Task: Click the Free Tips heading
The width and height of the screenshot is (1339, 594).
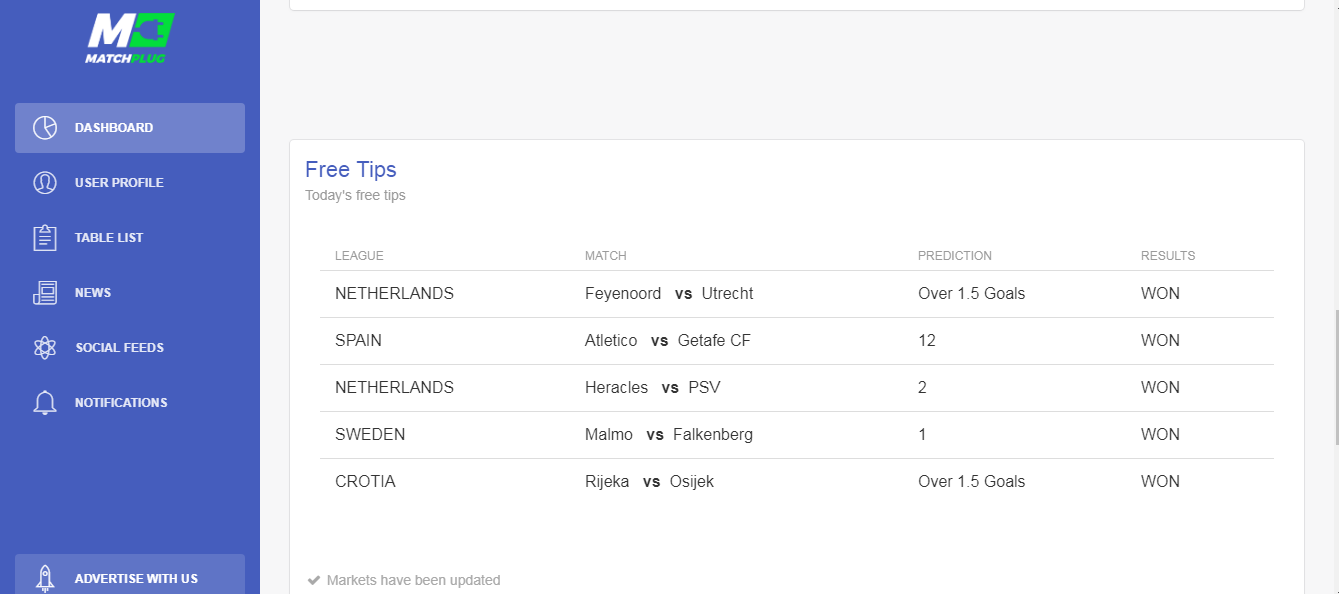Action: [351, 170]
